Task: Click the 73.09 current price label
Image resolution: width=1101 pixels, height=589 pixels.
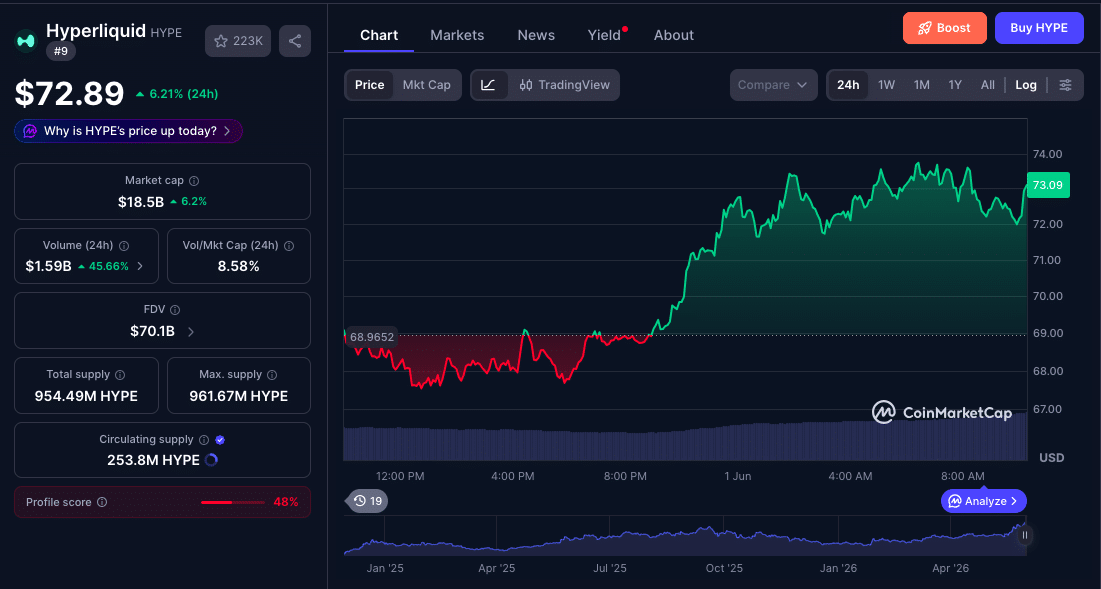Action: coord(1048,185)
